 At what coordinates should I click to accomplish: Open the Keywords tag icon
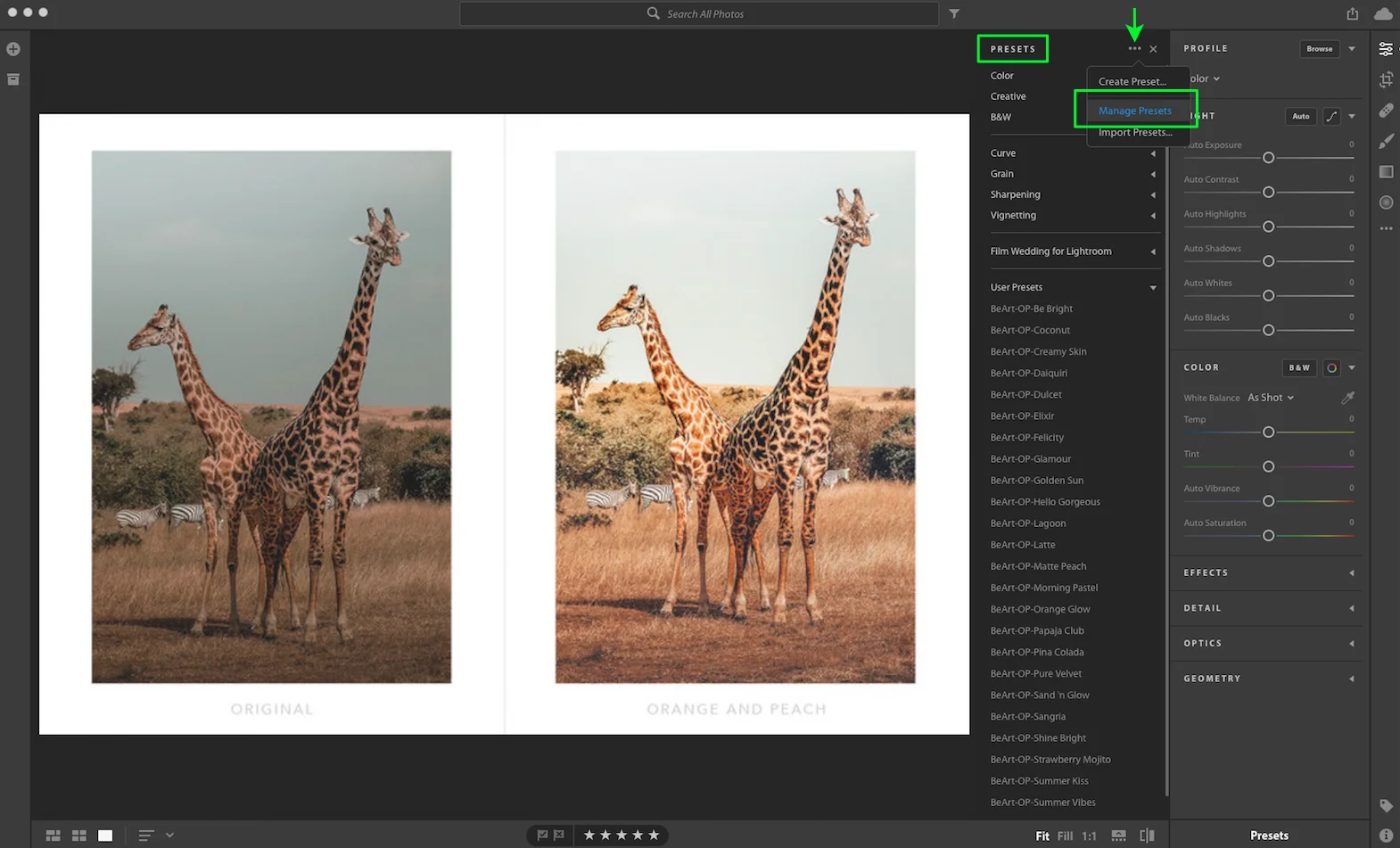click(x=1386, y=805)
